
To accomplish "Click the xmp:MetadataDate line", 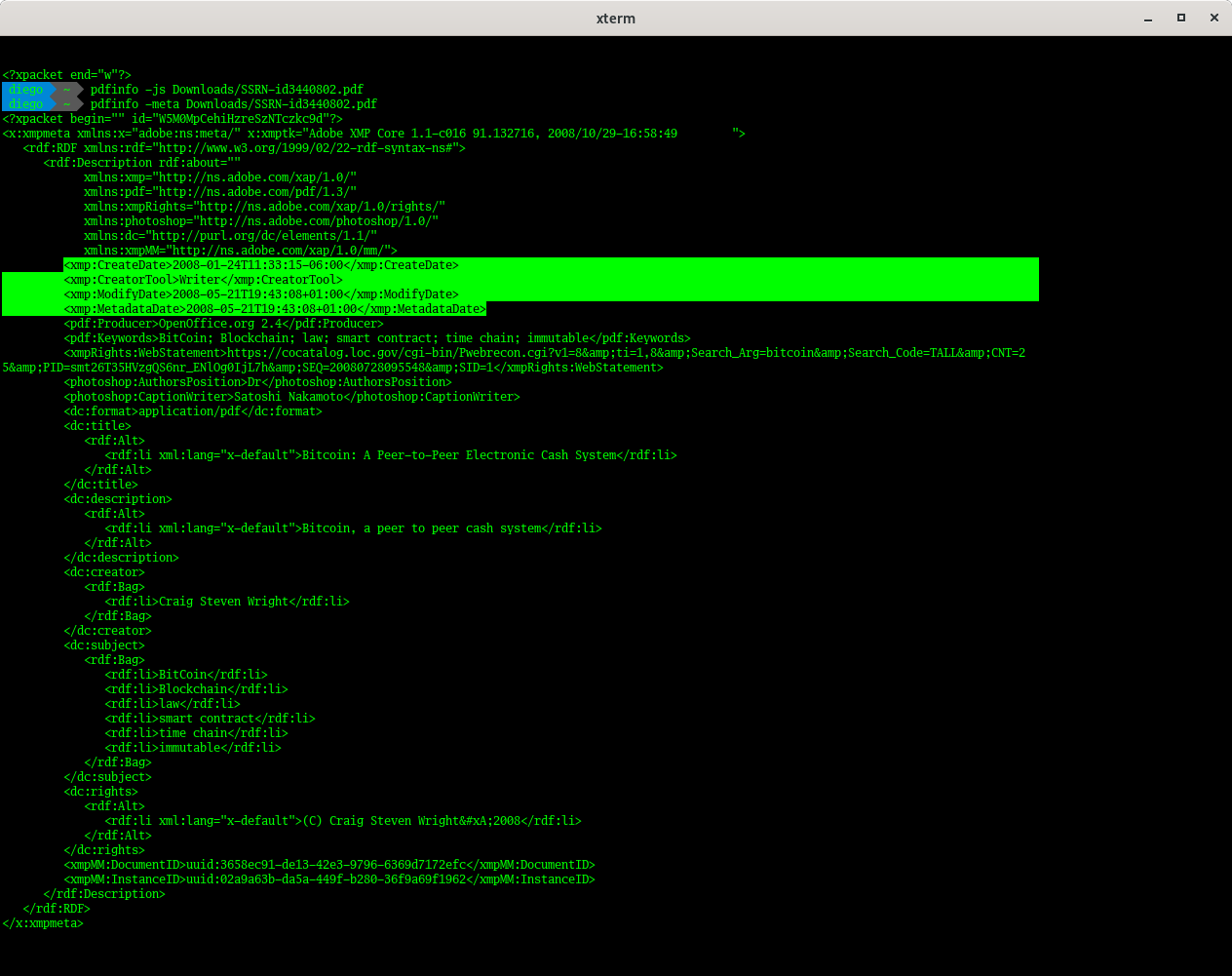I will coord(275,309).
